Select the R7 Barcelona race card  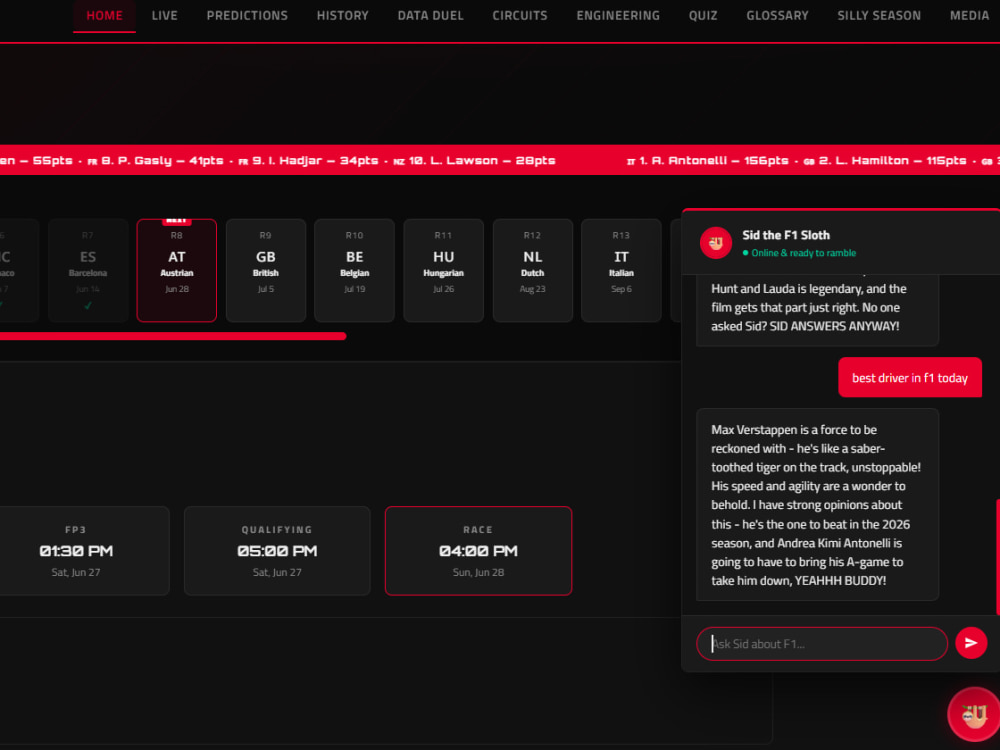point(88,270)
